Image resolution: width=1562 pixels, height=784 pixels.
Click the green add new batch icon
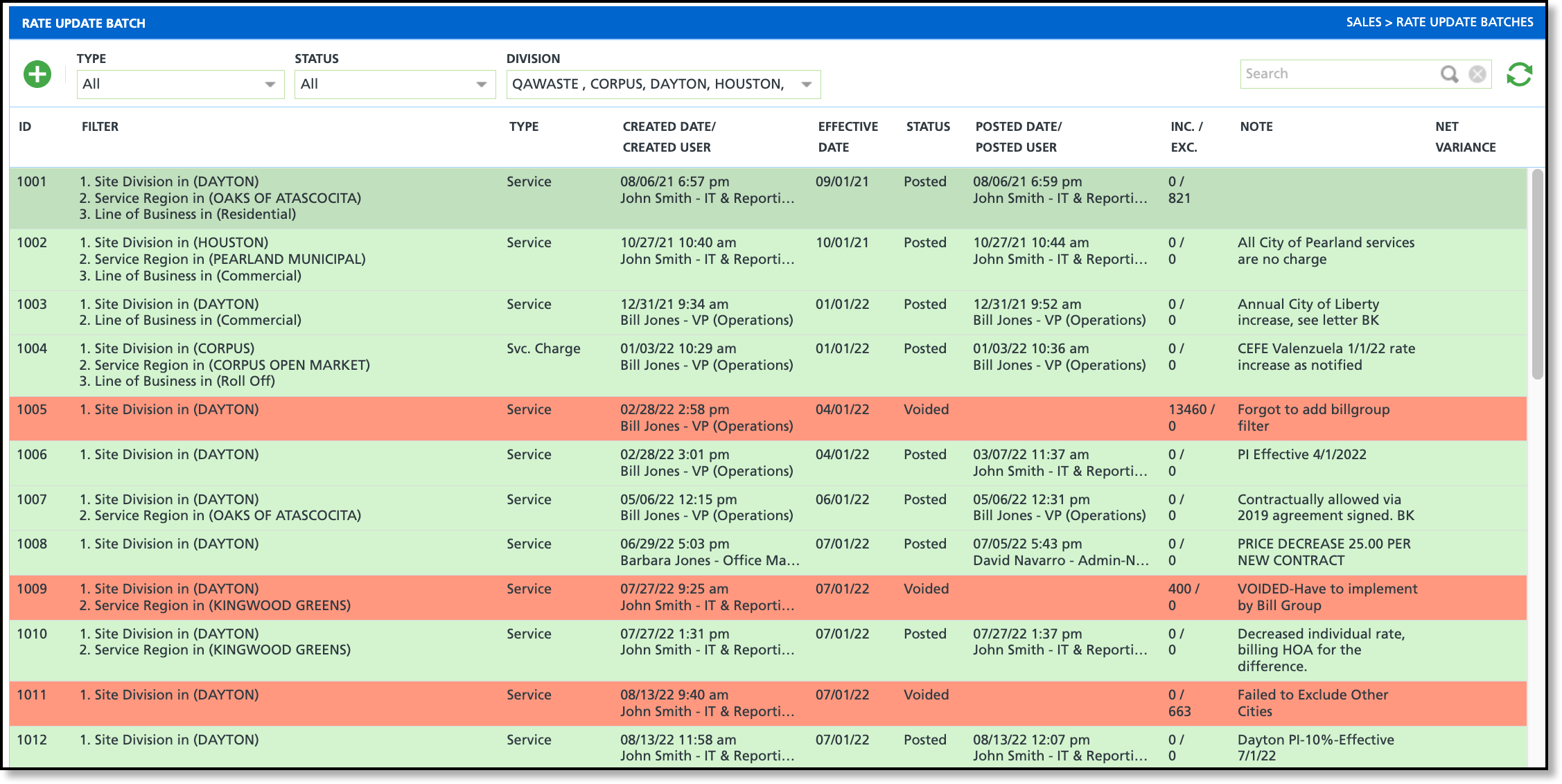37,74
